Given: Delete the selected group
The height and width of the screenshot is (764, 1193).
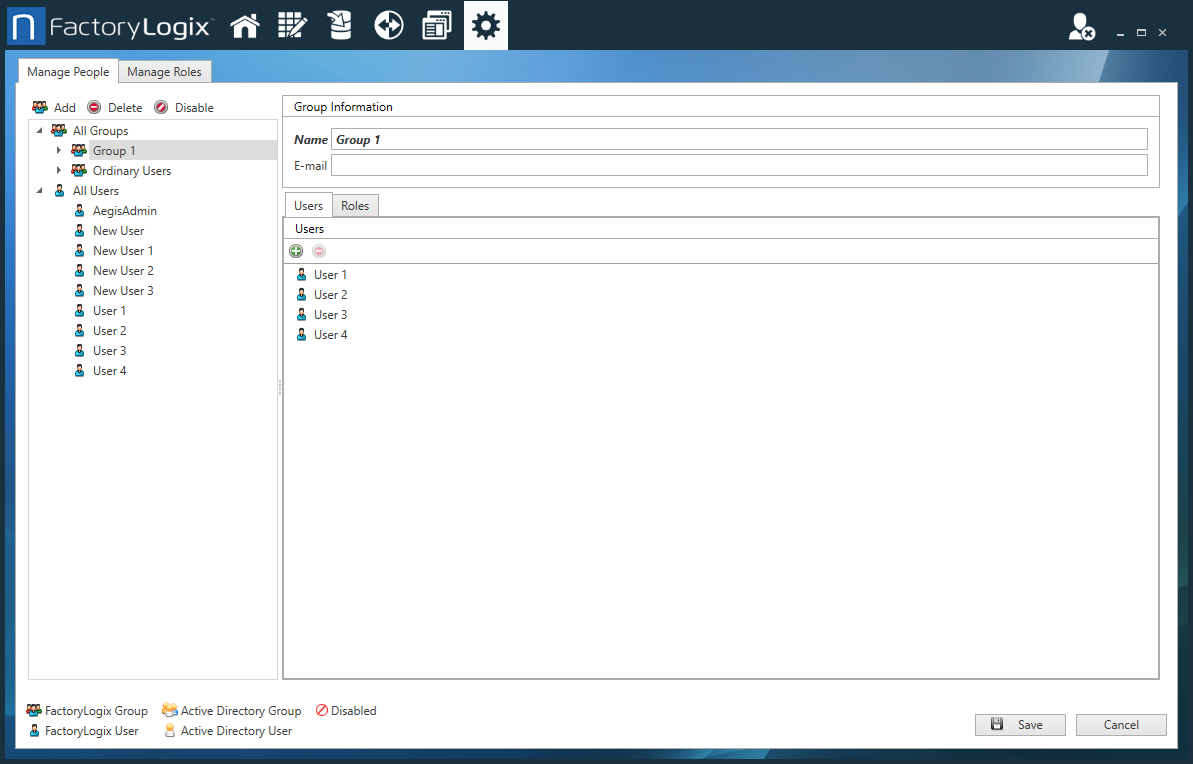Looking at the screenshot, I should 115,107.
